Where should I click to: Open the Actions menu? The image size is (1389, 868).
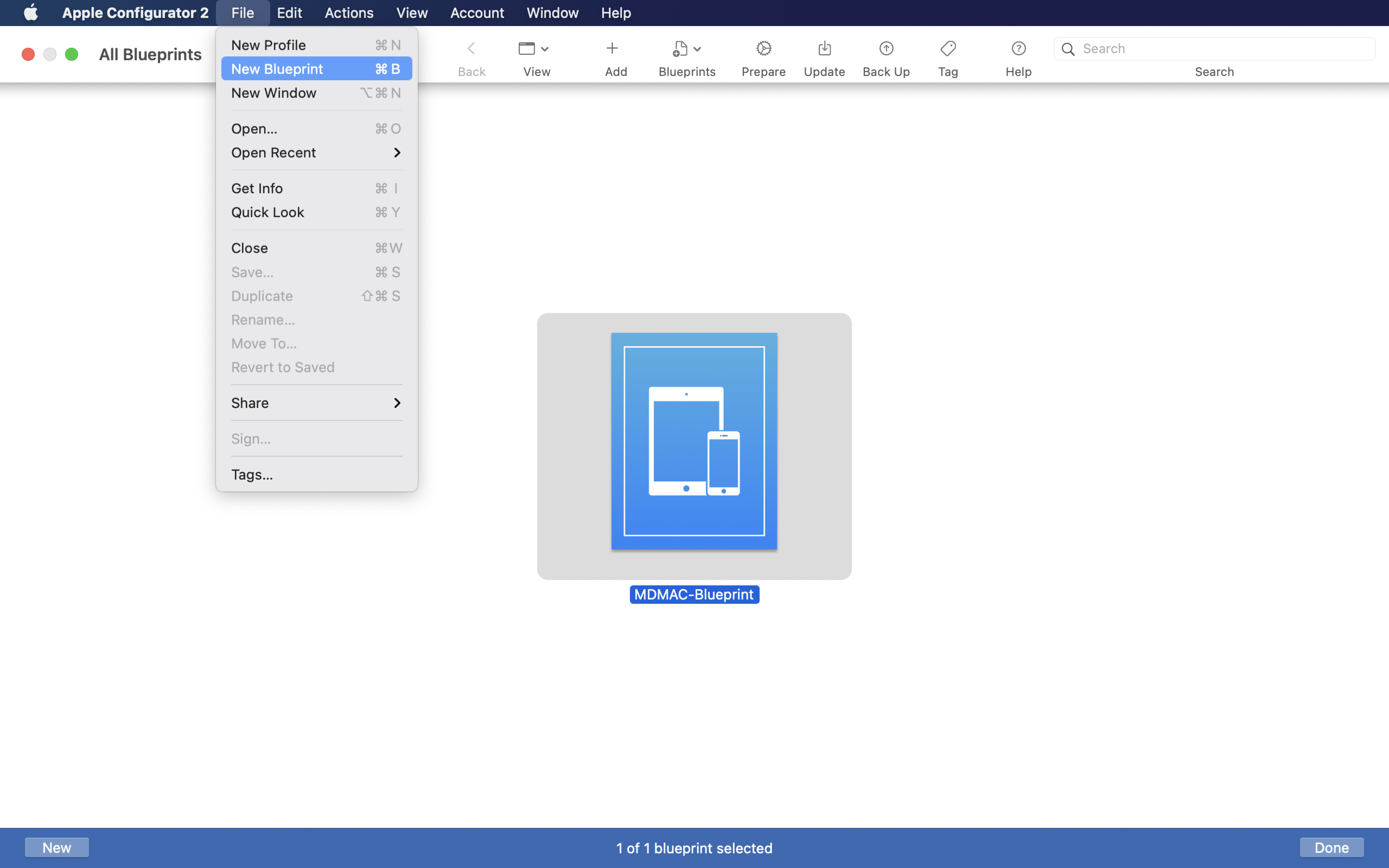(348, 13)
